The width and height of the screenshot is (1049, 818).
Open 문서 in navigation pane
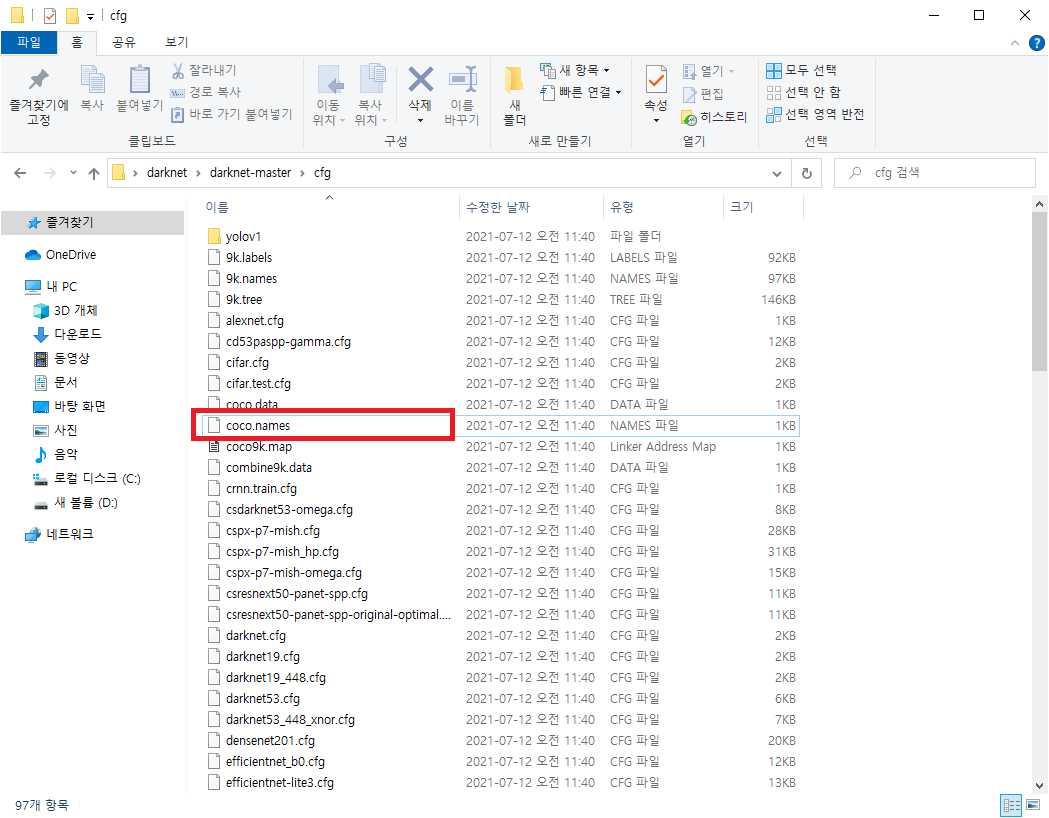pos(56,383)
